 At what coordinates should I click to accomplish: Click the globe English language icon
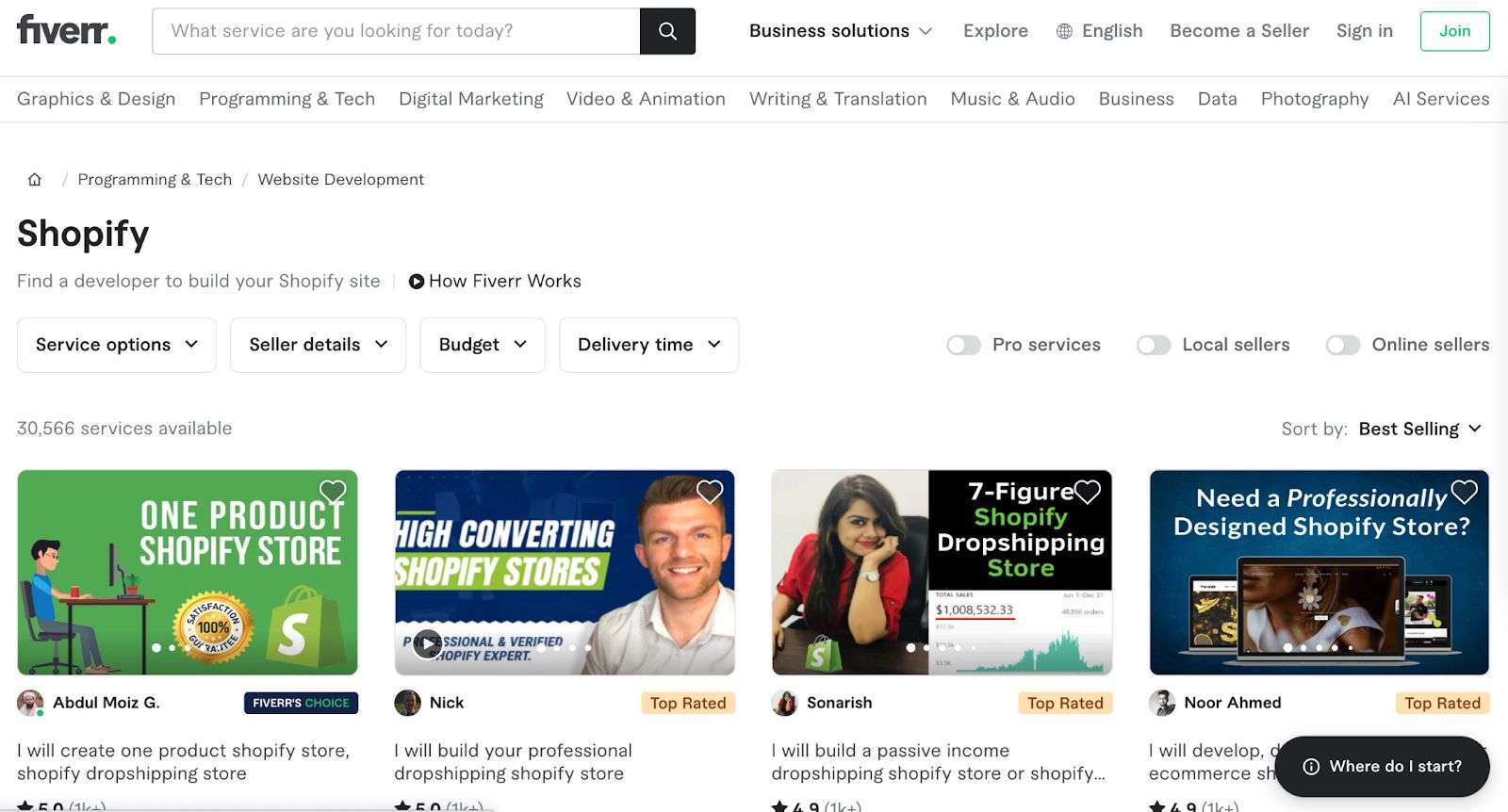coord(1064,31)
